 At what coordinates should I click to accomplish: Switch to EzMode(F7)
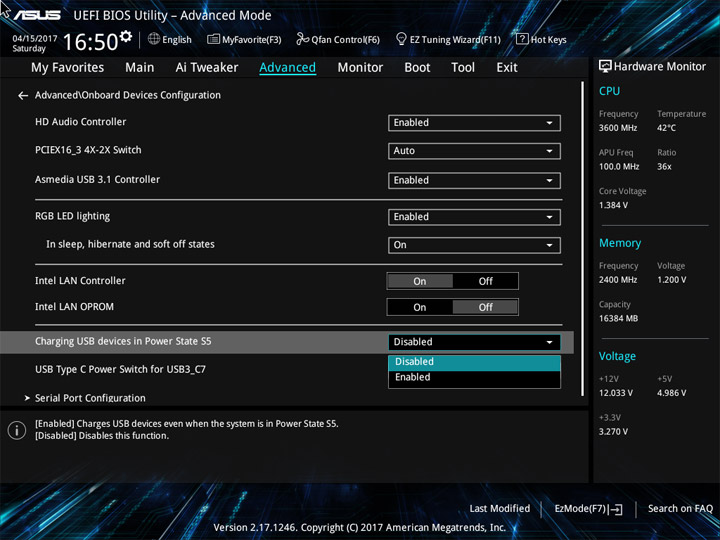click(588, 509)
